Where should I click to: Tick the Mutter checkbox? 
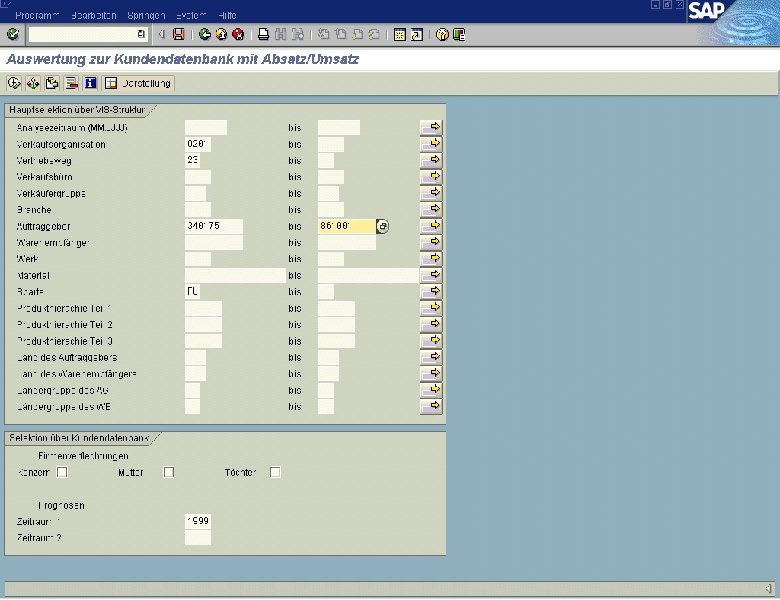pyautogui.click(x=169, y=472)
